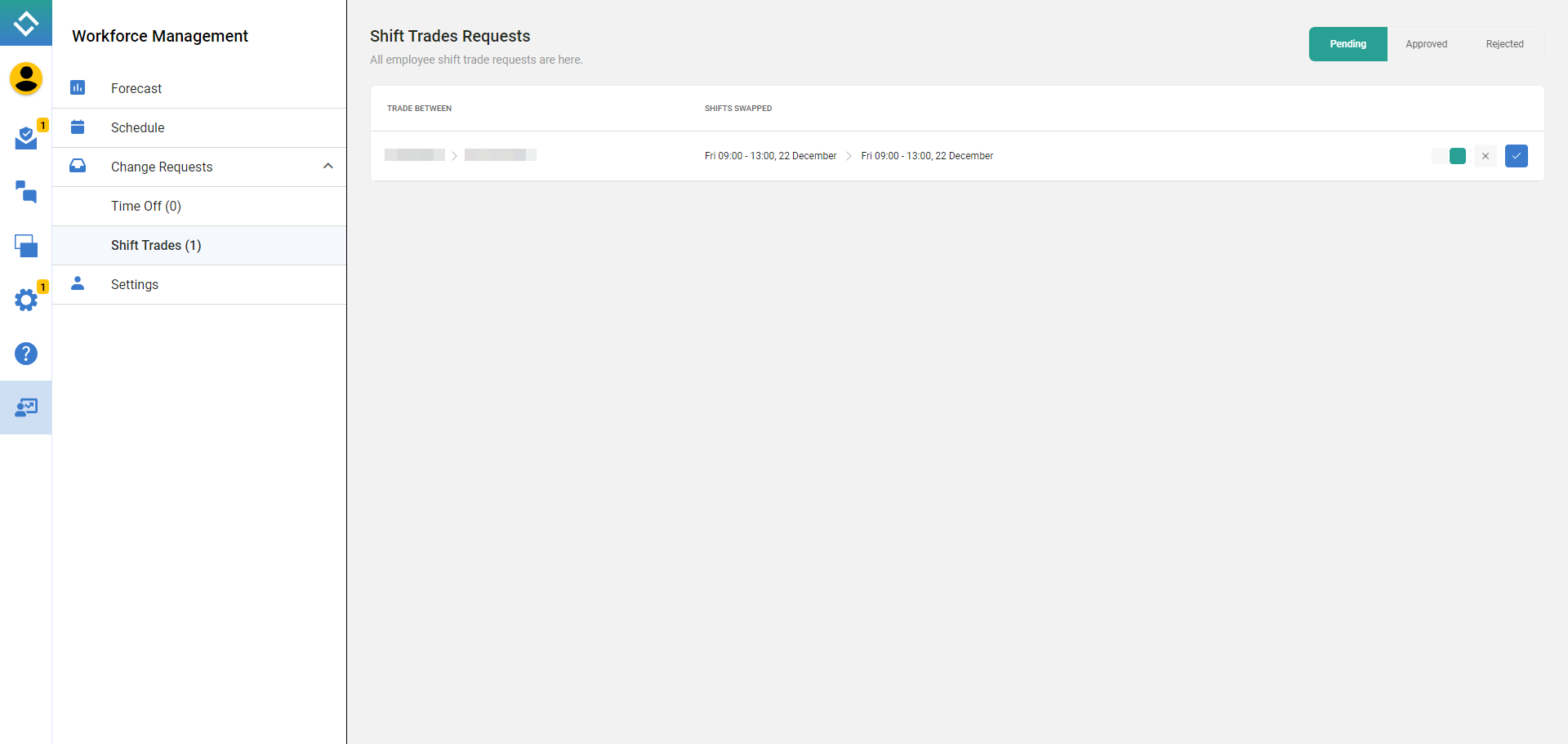This screenshot has height=744, width=1568.
Task: Open Settings in the Workforce Management menu
Action: (135, 284)
